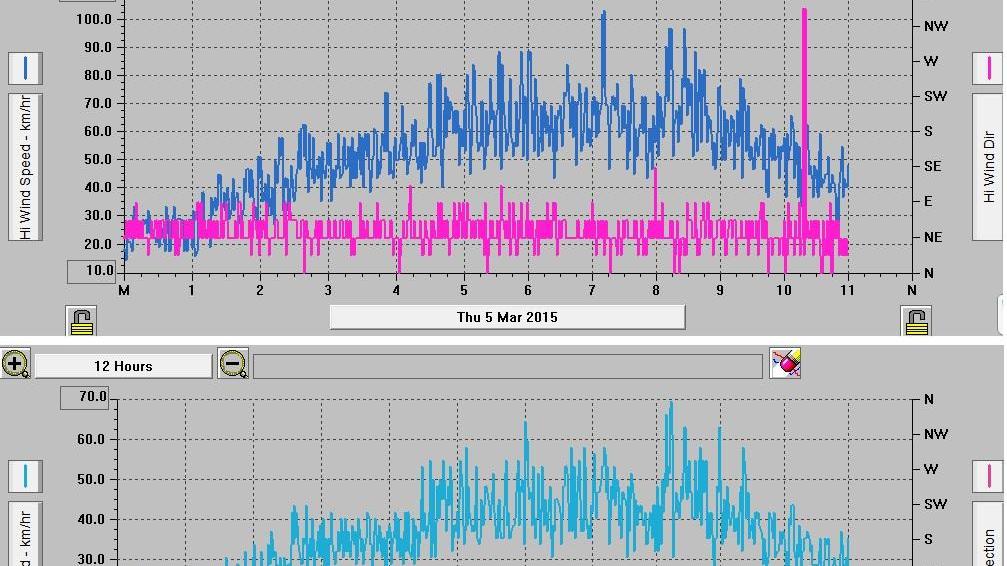This screenshot has width=1007, height=566.
Task: Click the zoom in magnifier icon
Action: [15, 364]
